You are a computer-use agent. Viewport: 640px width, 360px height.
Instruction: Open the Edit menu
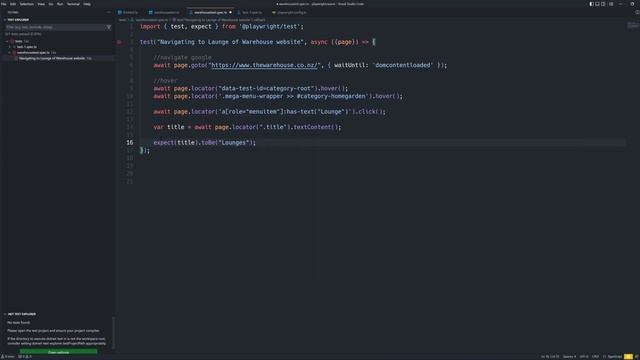point(13,4)
